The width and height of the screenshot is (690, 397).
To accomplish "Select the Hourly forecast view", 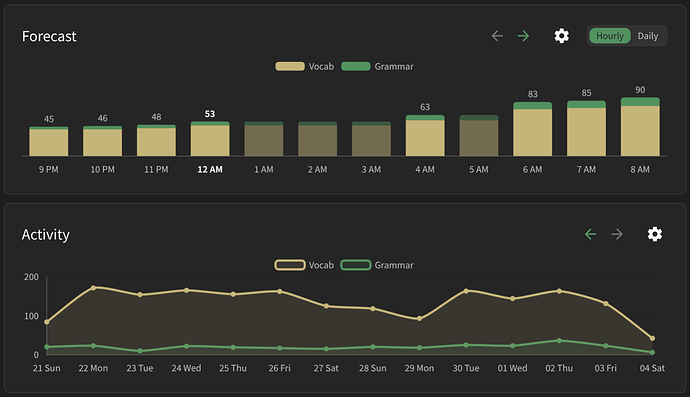I will (x=610, y=36).
